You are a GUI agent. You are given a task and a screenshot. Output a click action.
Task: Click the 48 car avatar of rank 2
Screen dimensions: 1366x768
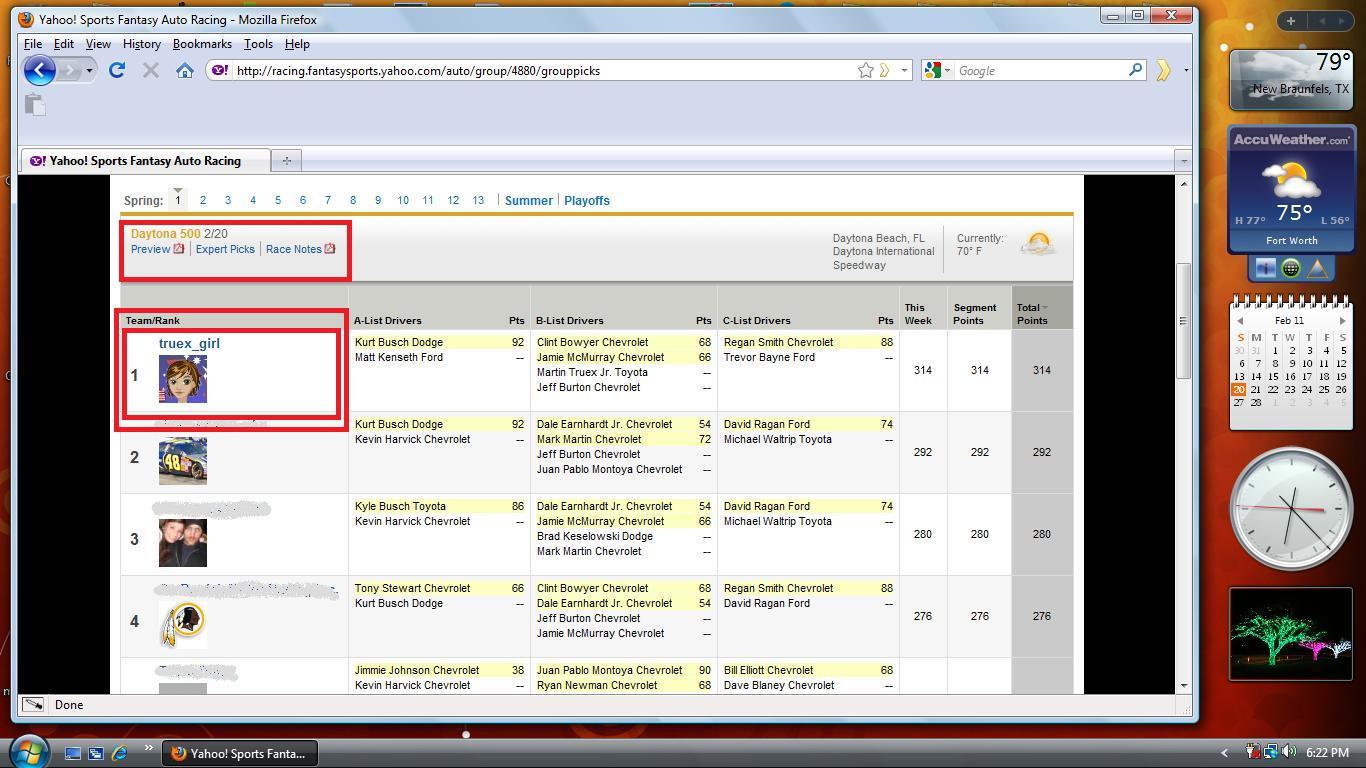click(x=183, y=461)
